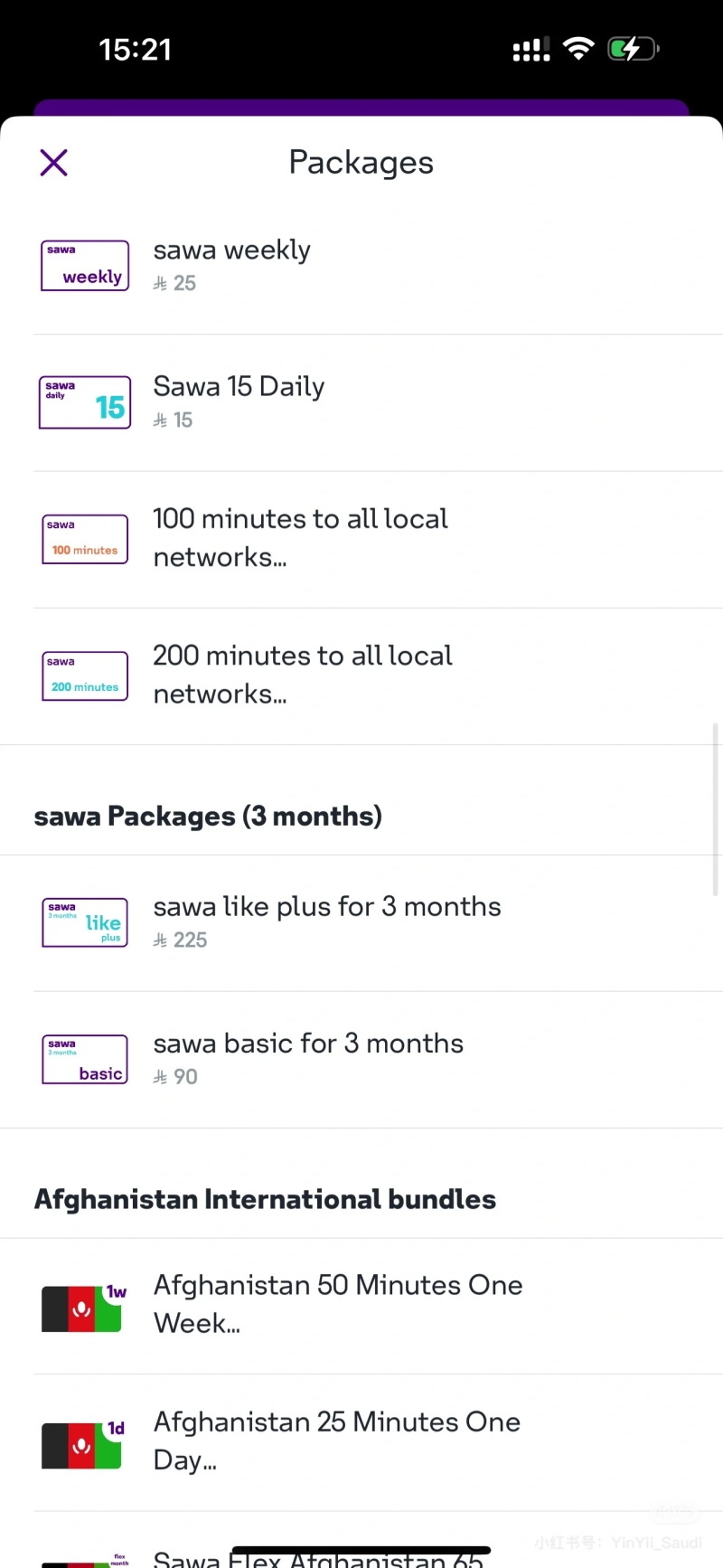Open Afghanistan 25 Minutes One Day bundle
723x1568 pixels.
(x=378, y=1443)
